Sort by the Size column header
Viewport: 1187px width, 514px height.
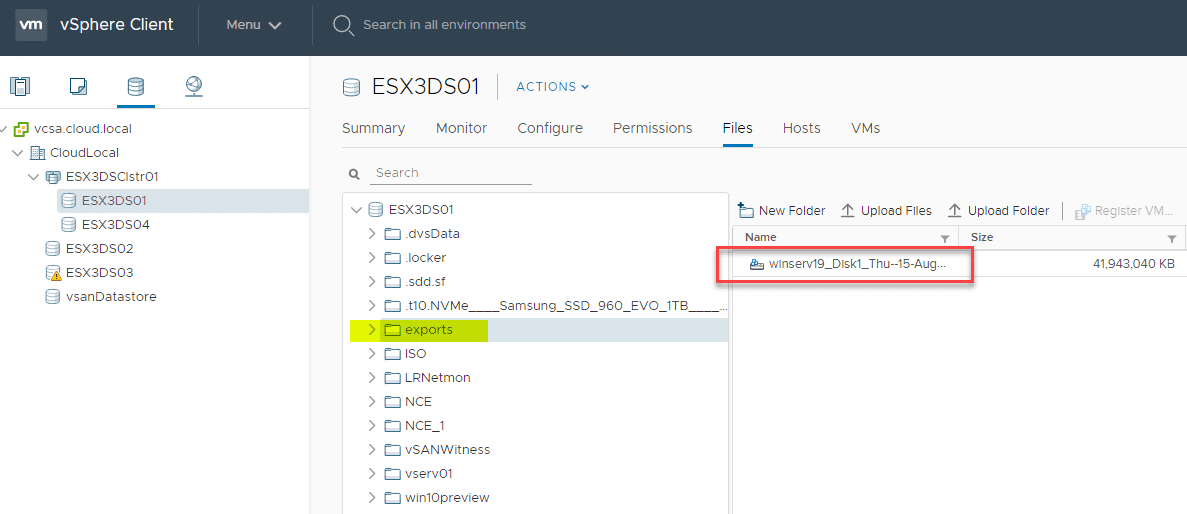[982, 238]
